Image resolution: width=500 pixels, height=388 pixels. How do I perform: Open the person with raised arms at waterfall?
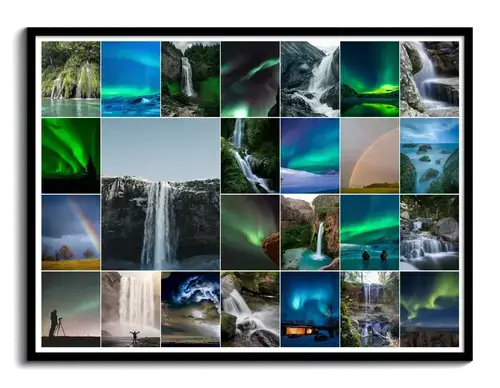coord(131,309)
